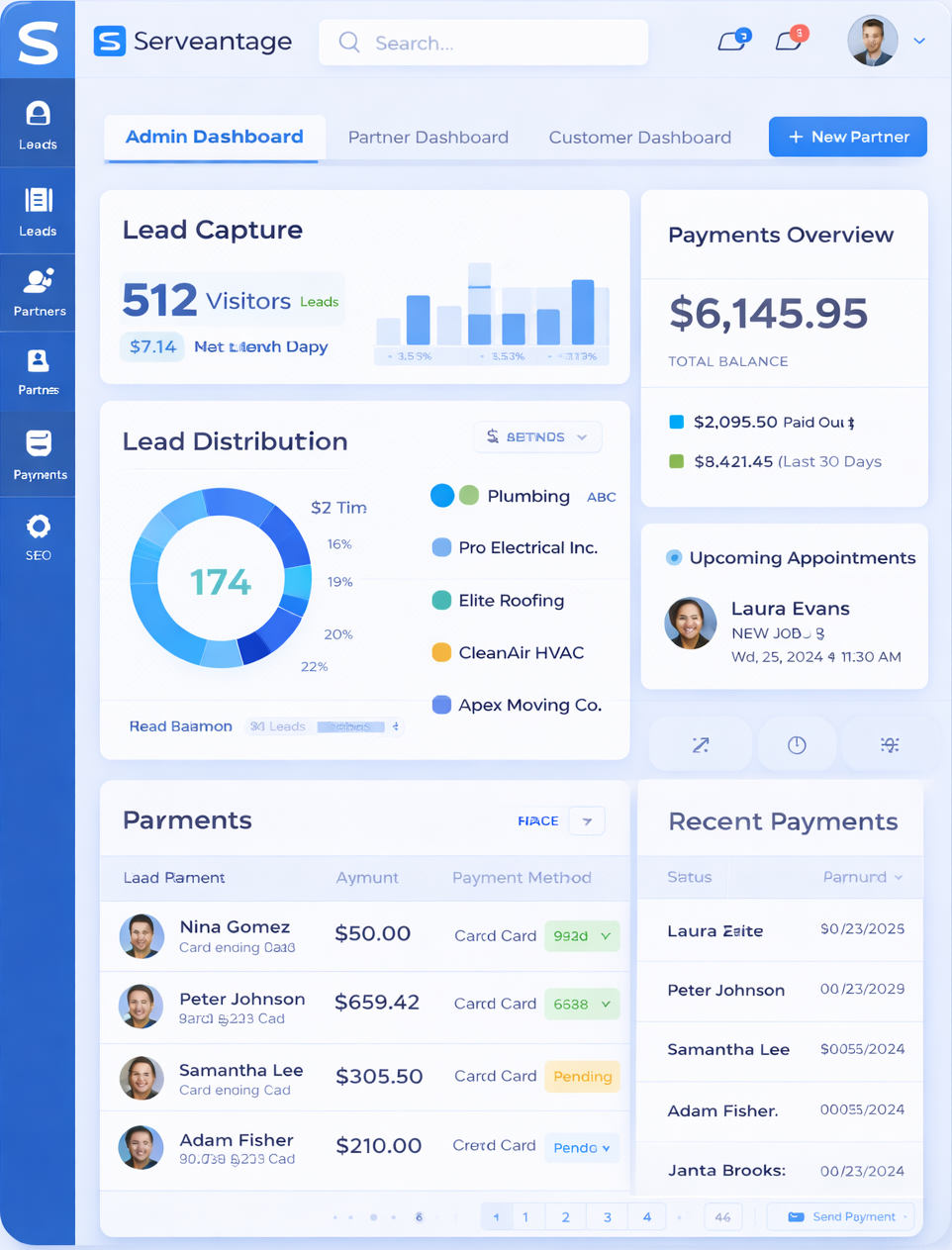Click the settings icon beside clock button
Image resolution: width=952 pixels, height=1250 pixels.
pyautogui.click(x=890, y=745)
